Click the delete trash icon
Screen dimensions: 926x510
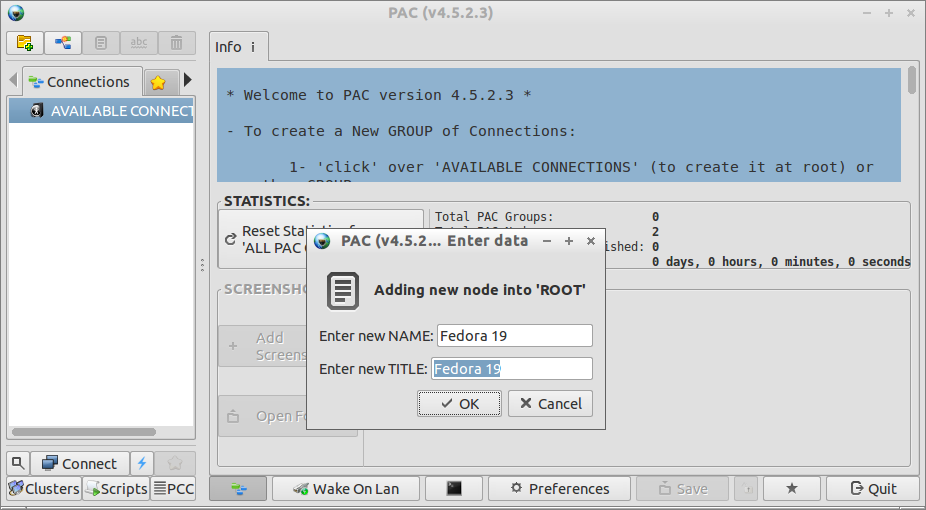[x=177, y=42]
